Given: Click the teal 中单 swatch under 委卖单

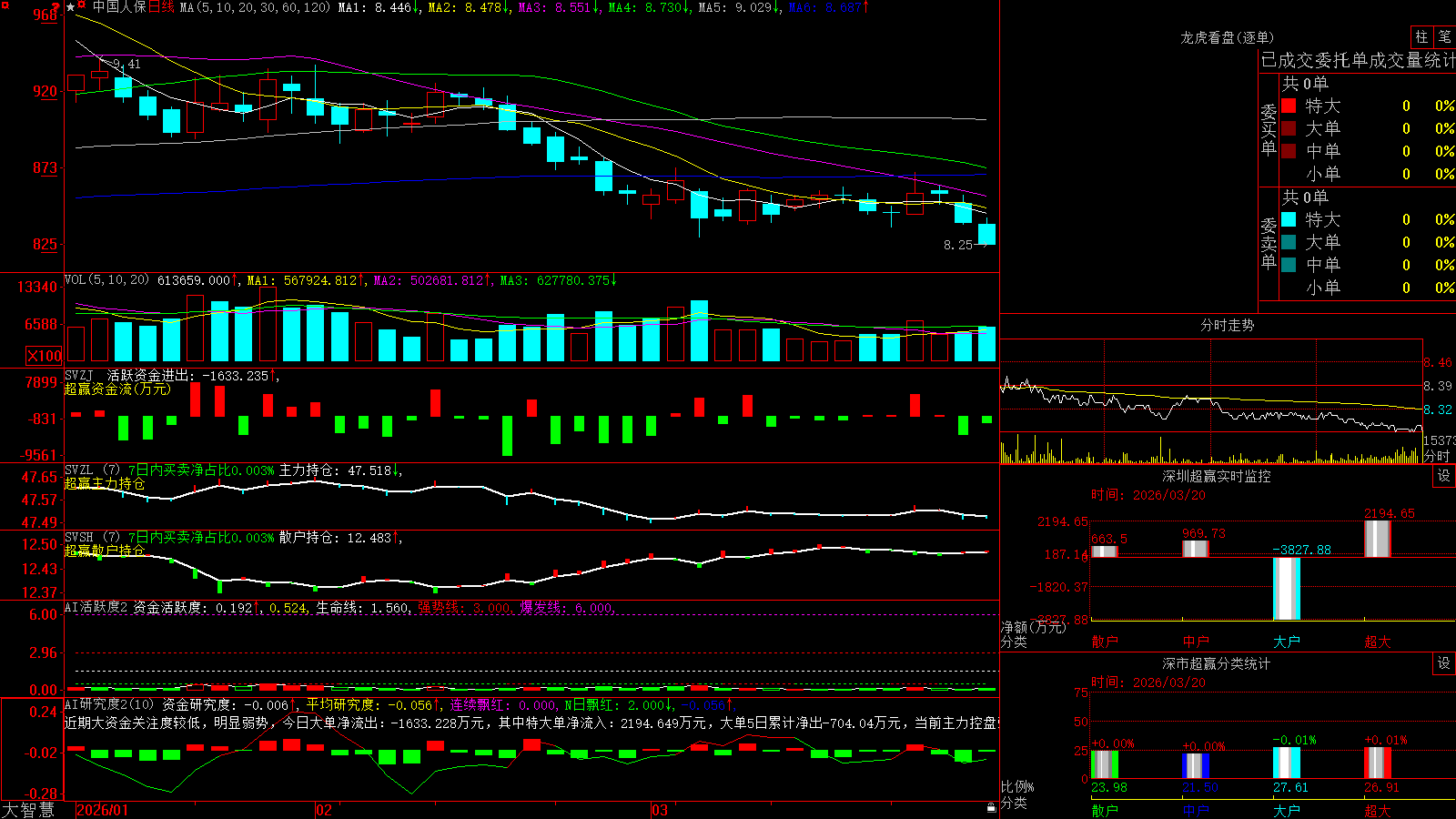Looking at the screenshot, I should [1289, 265].
